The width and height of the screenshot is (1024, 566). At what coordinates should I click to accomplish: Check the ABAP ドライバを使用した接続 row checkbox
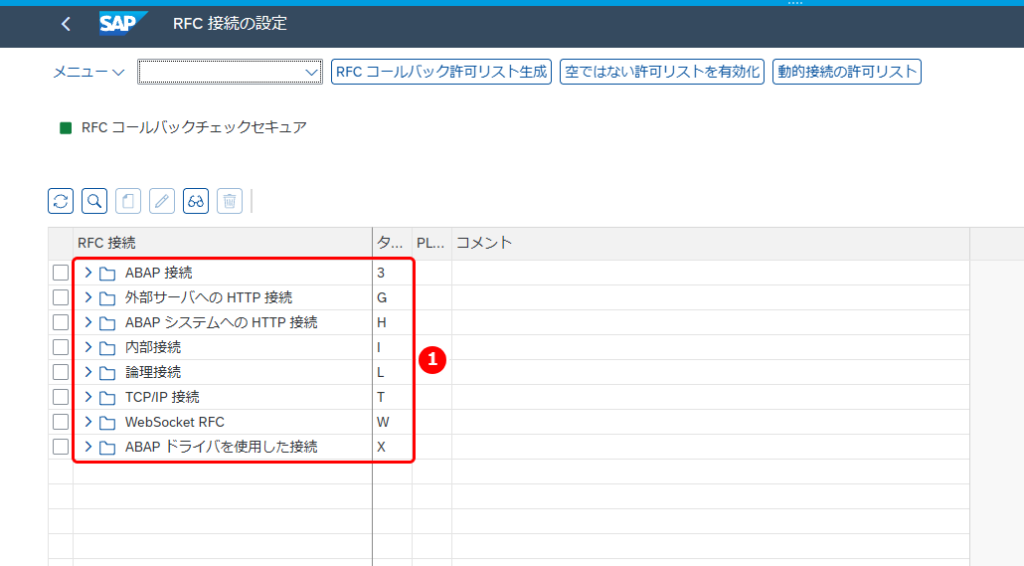pos(61,447)
